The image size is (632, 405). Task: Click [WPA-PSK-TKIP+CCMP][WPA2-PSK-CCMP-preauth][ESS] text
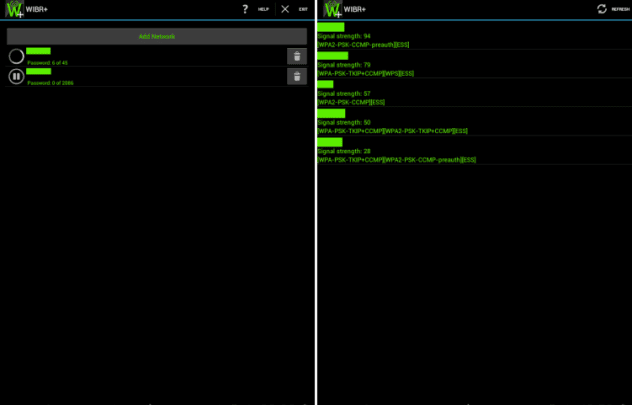[x=397, y=160]
